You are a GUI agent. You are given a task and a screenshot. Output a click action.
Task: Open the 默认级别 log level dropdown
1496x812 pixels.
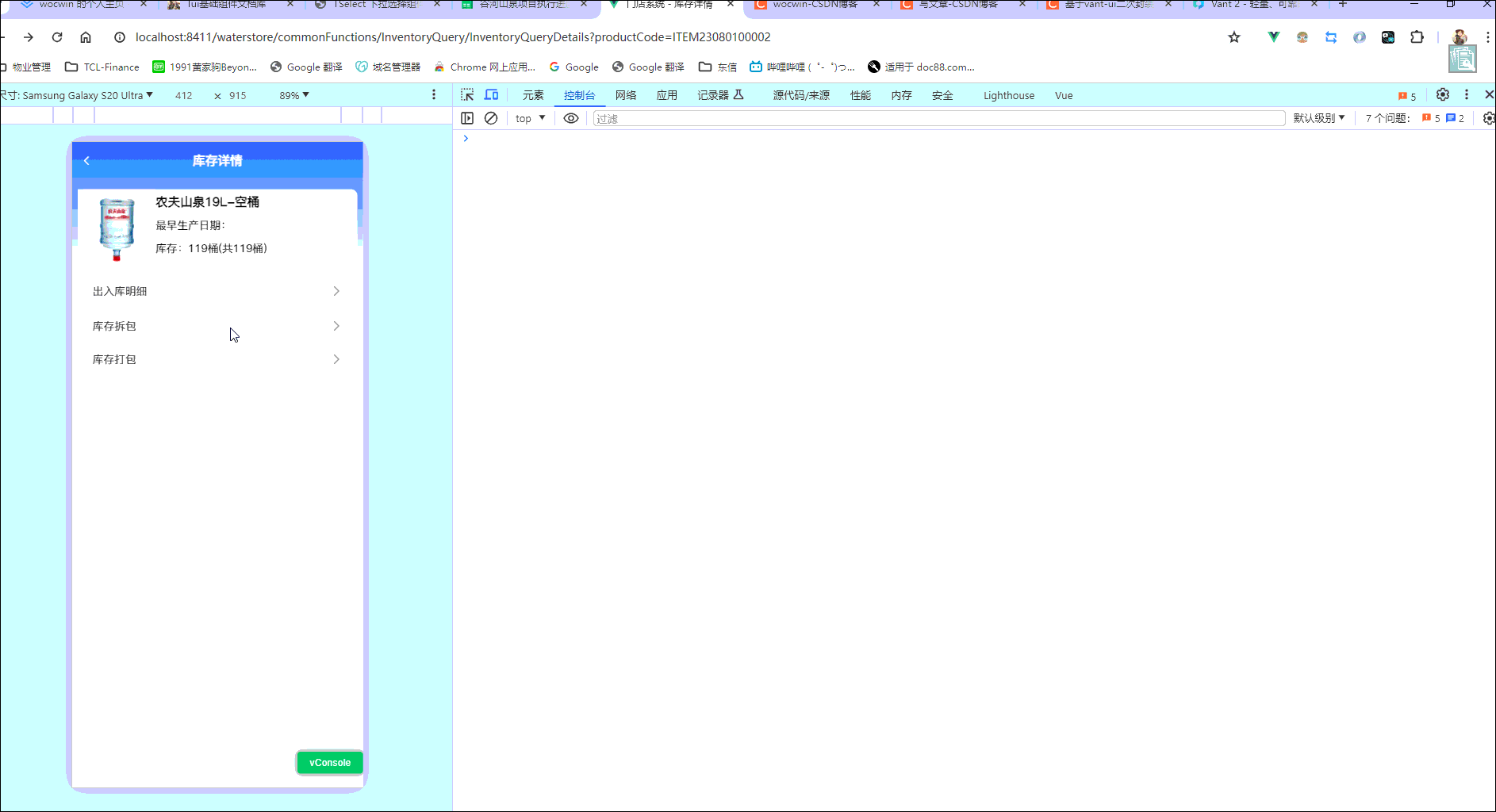click(x=1319, y=118)
